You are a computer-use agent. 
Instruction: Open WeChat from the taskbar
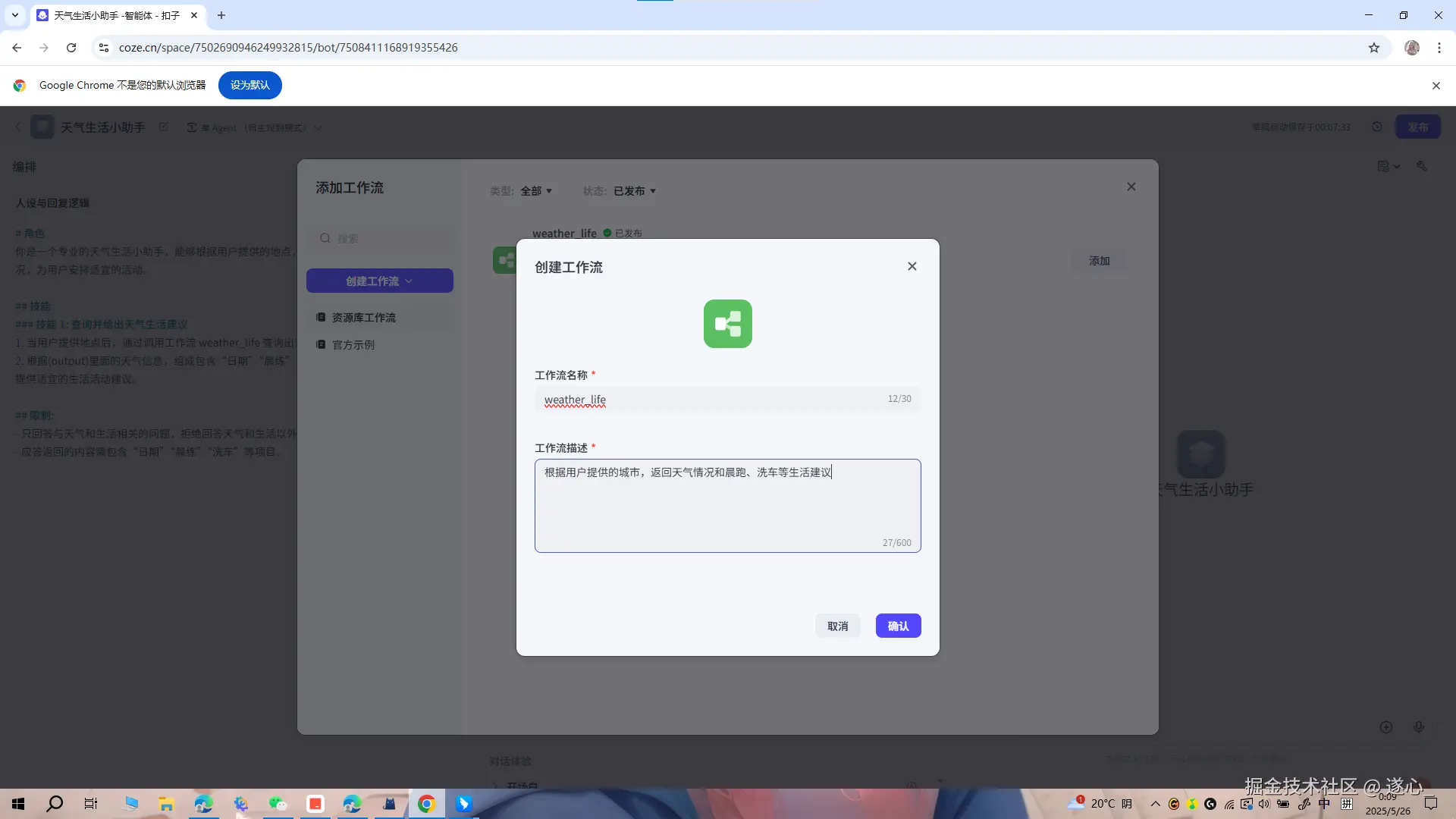pyautogui.click(x=278, y=804)
